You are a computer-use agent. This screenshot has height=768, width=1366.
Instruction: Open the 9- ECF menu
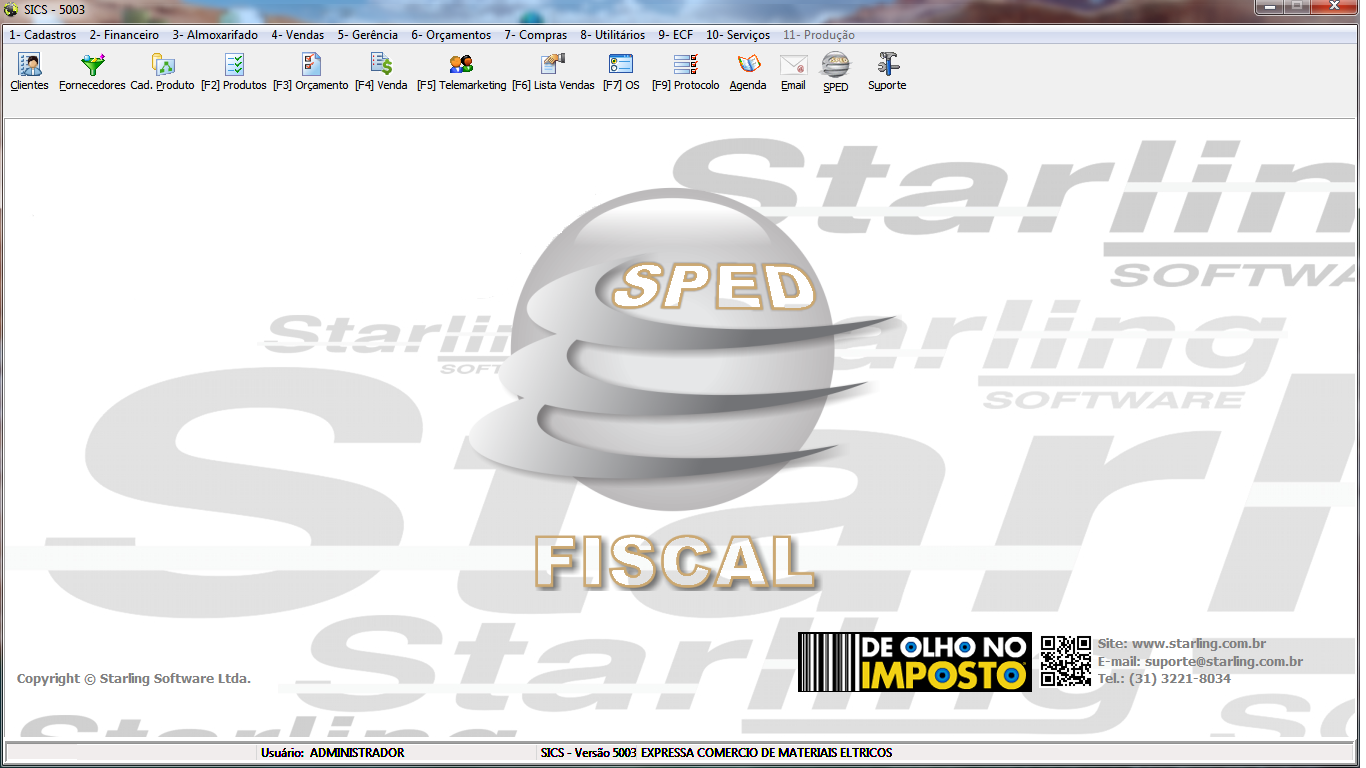pos(675,35)
